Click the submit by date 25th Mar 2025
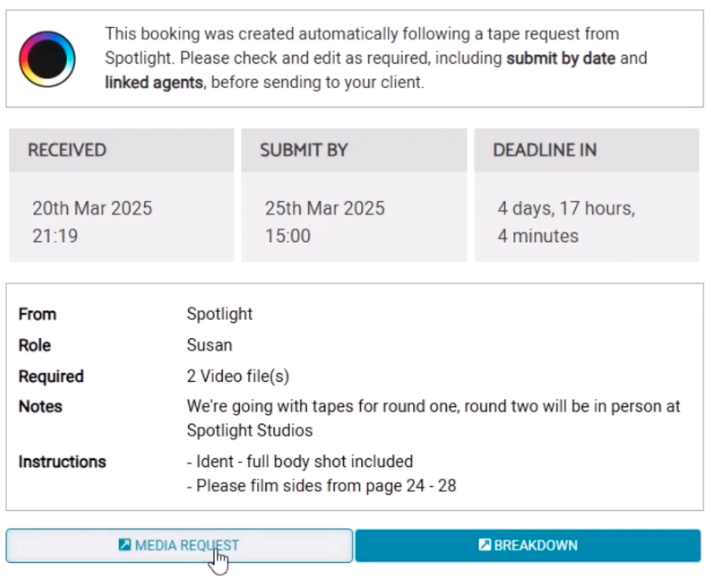 (325, 209)
